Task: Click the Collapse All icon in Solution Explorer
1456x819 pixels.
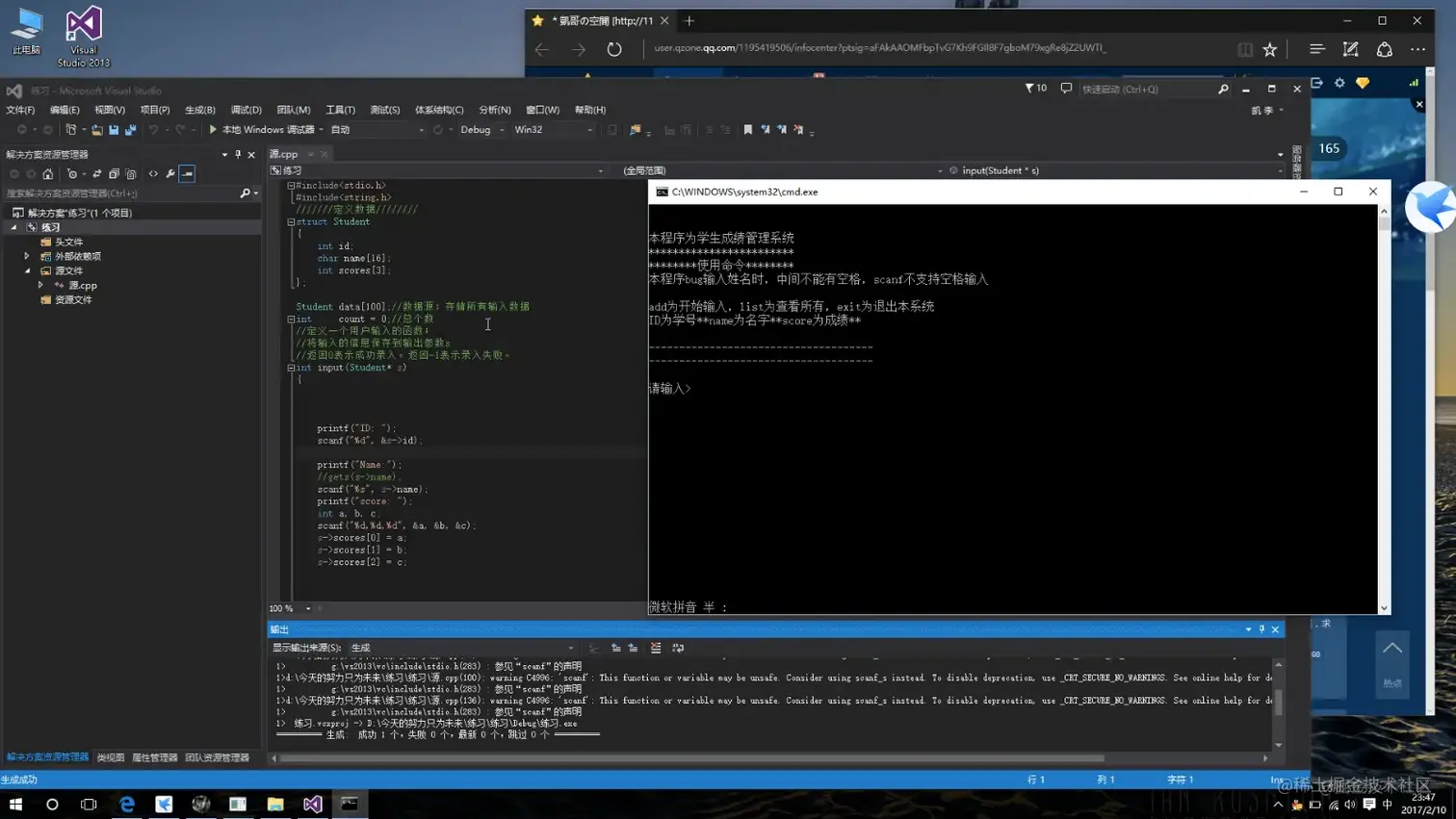Action: (114, 174)
